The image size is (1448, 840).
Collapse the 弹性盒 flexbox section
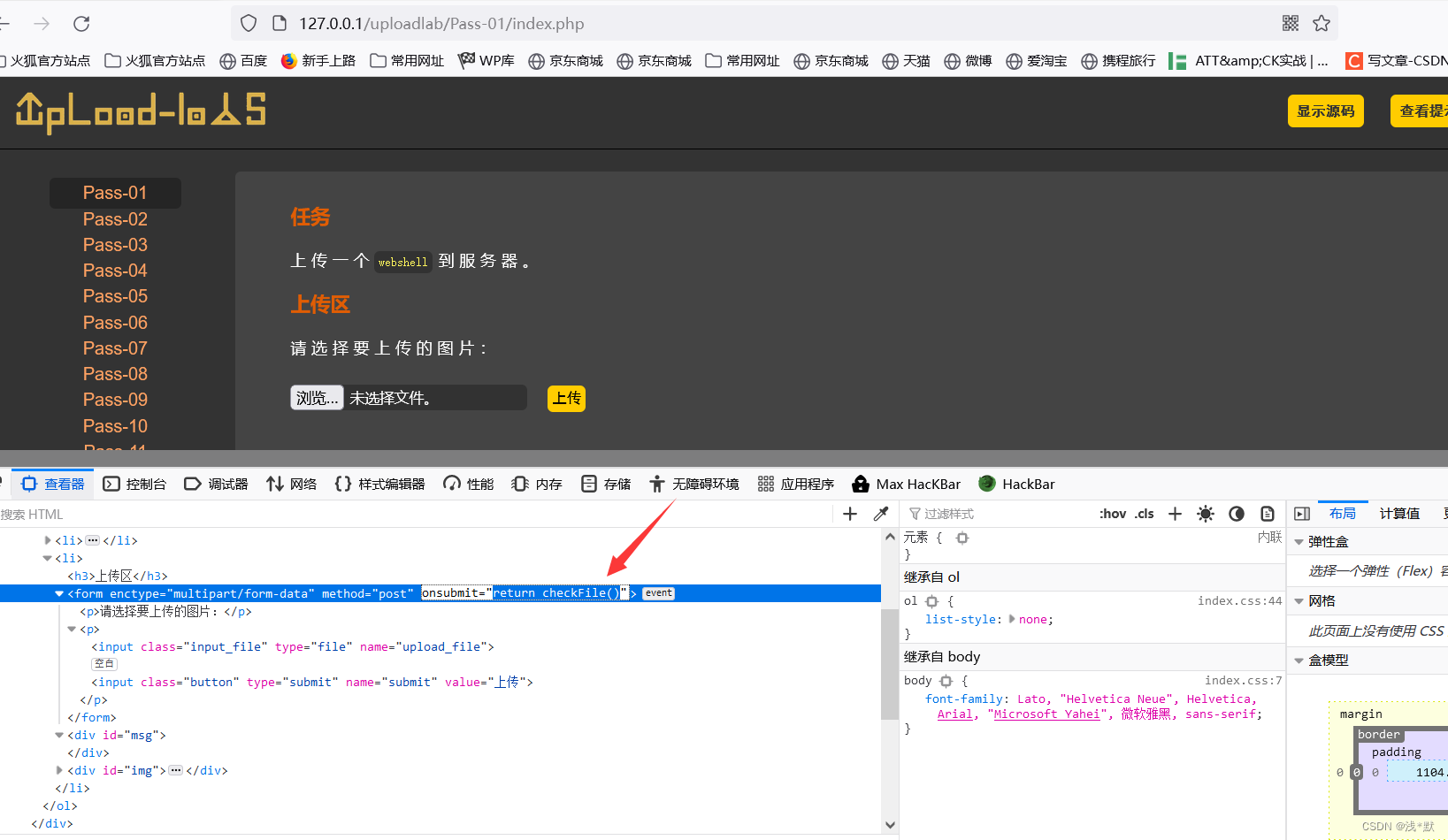coord(1299,542)
